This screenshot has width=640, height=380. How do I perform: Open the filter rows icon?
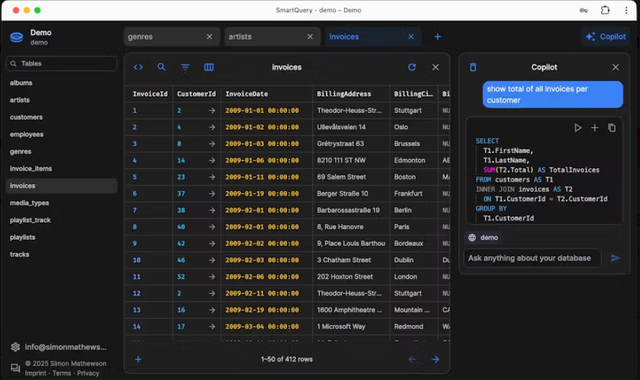(x=185, y=67)
